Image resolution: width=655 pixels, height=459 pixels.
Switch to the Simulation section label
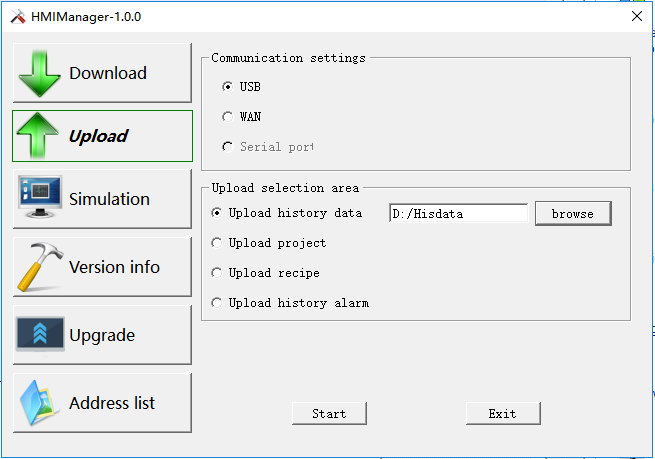109,199
